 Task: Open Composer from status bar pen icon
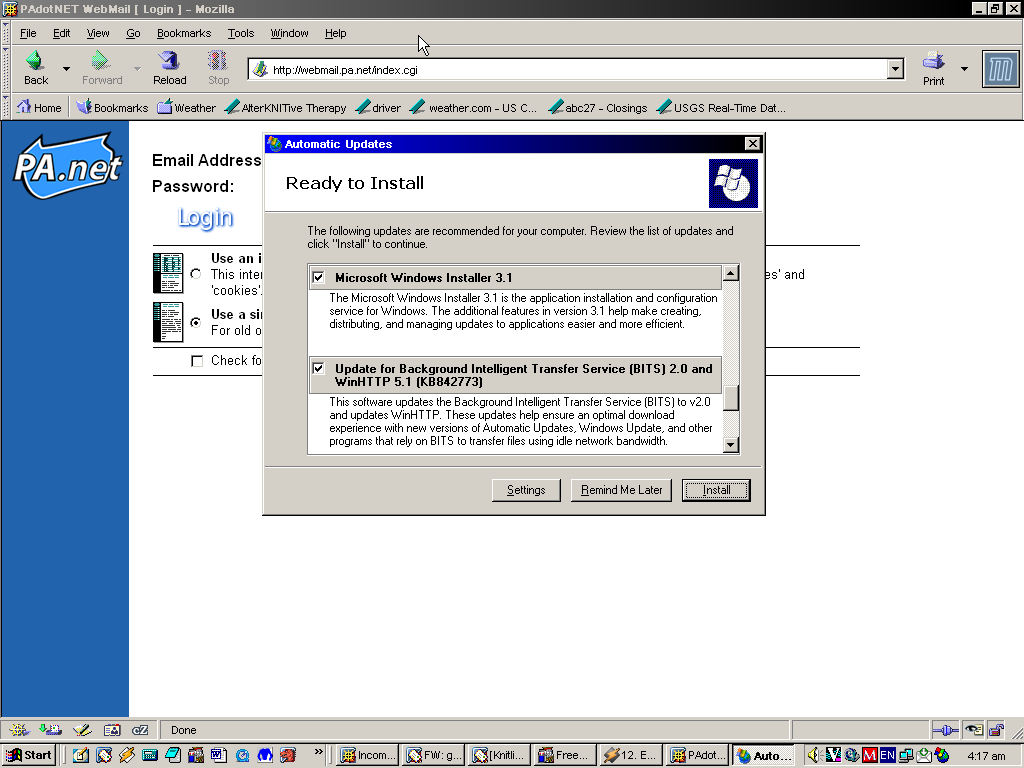point(82,730)
